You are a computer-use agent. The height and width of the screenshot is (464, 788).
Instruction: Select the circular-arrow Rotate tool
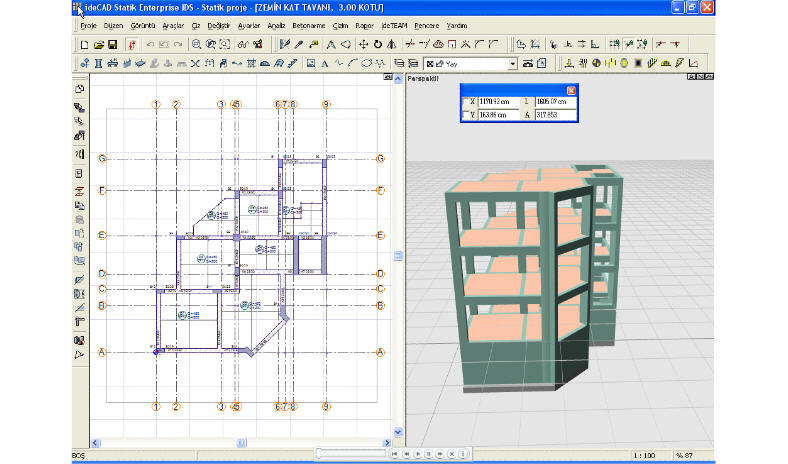[x=377, y=45]
